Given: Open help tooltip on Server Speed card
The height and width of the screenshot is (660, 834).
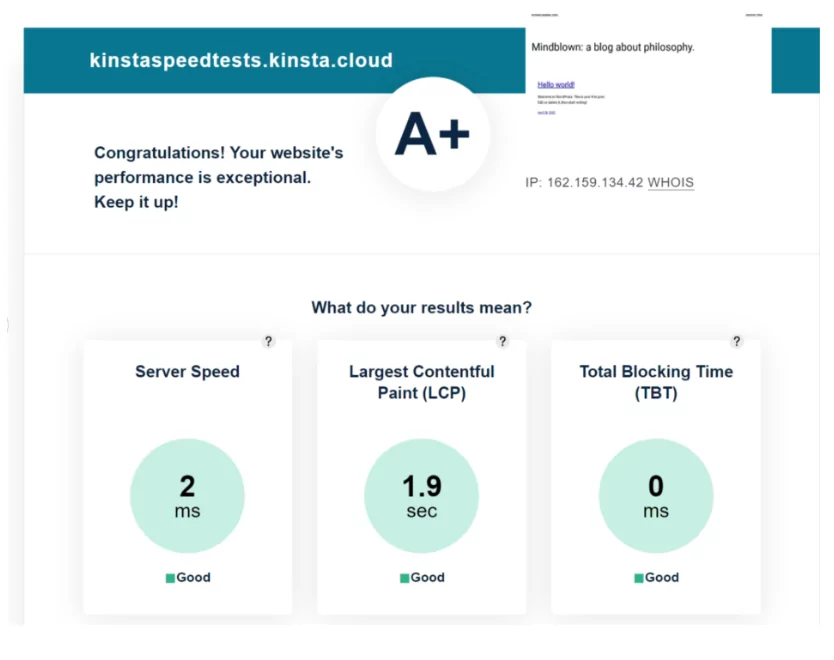Looking at the screenshot, I should point(268,341).
